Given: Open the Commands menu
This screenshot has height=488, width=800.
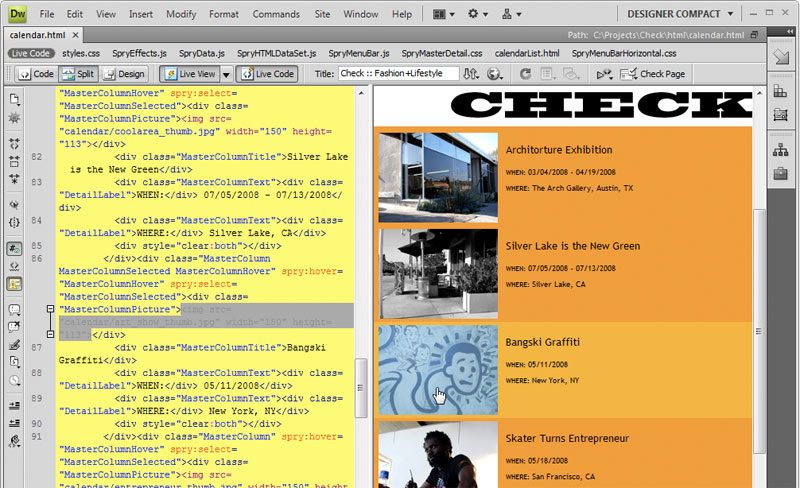Looking at the screenshot, I should (275, 14).
